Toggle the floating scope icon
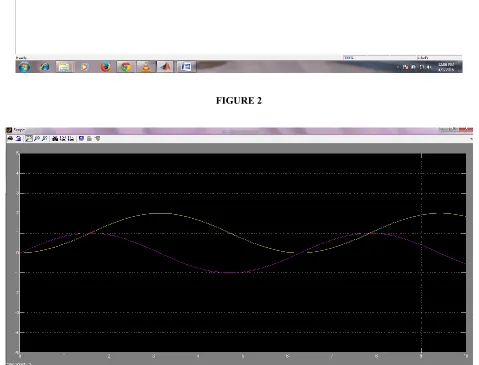479x365 pixels. pos(81,139)
